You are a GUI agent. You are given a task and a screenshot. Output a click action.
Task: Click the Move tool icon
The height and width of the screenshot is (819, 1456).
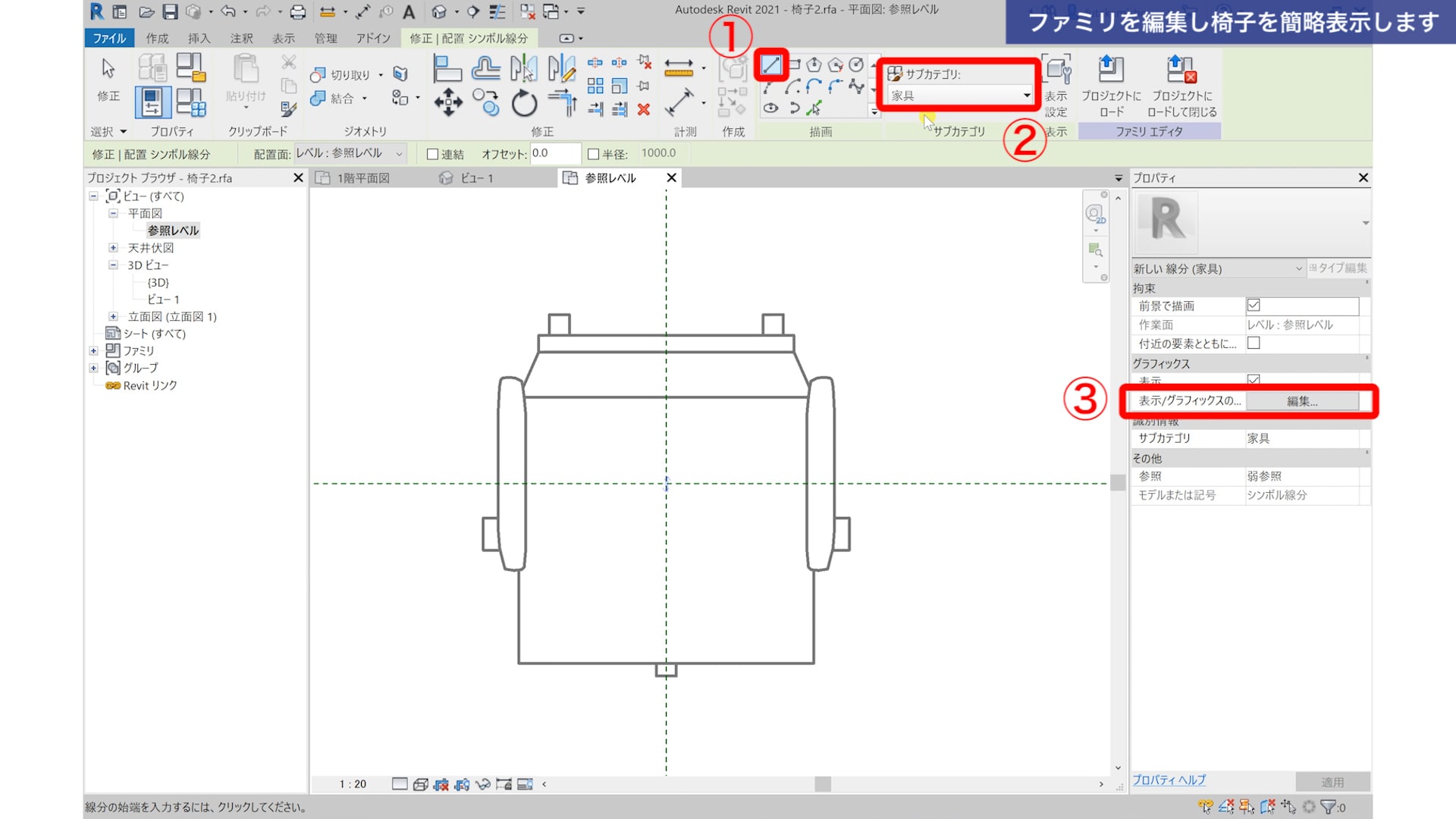[447, 102]
